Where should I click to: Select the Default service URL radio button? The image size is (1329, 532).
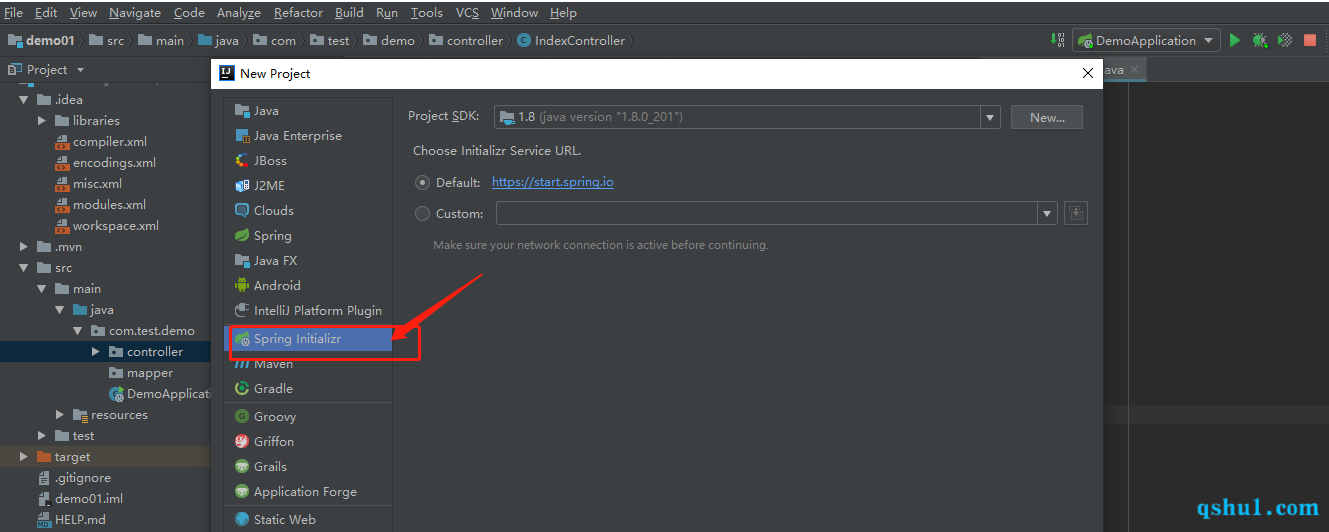[x=422, y=183]
